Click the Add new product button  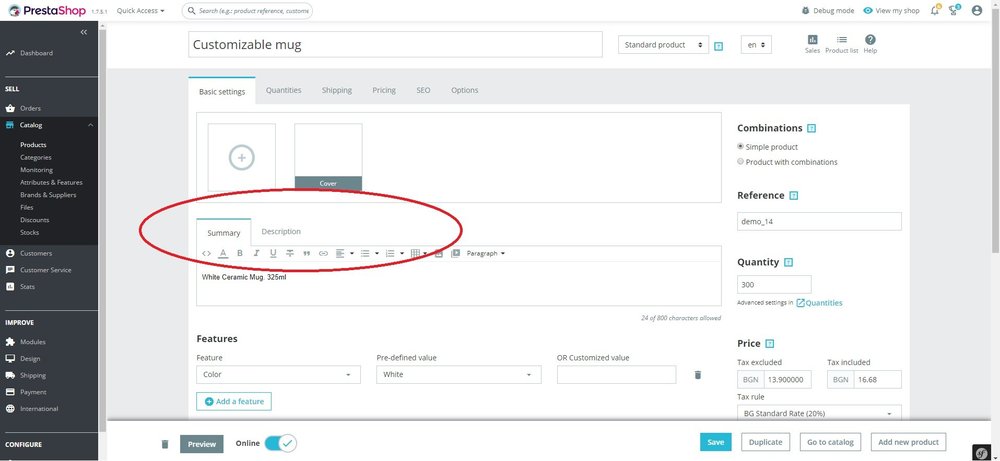(x=908, y=442)
